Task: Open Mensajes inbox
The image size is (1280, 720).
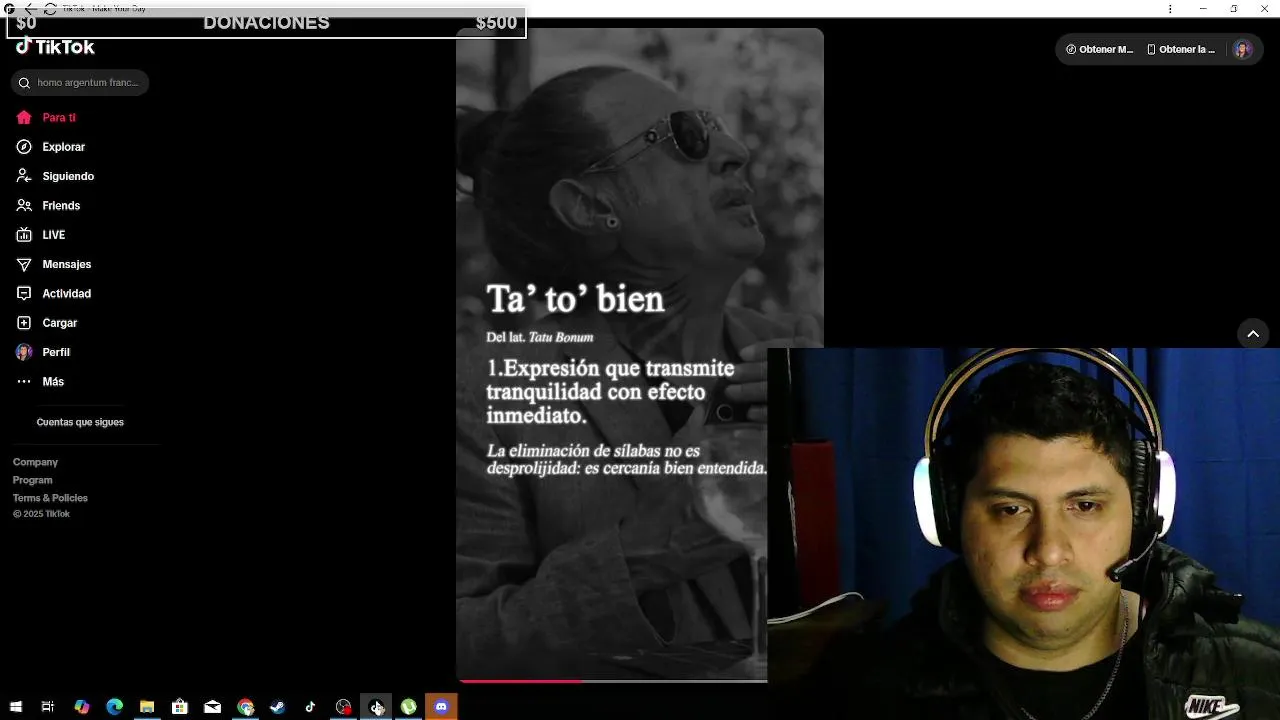Action: [53, 264]
